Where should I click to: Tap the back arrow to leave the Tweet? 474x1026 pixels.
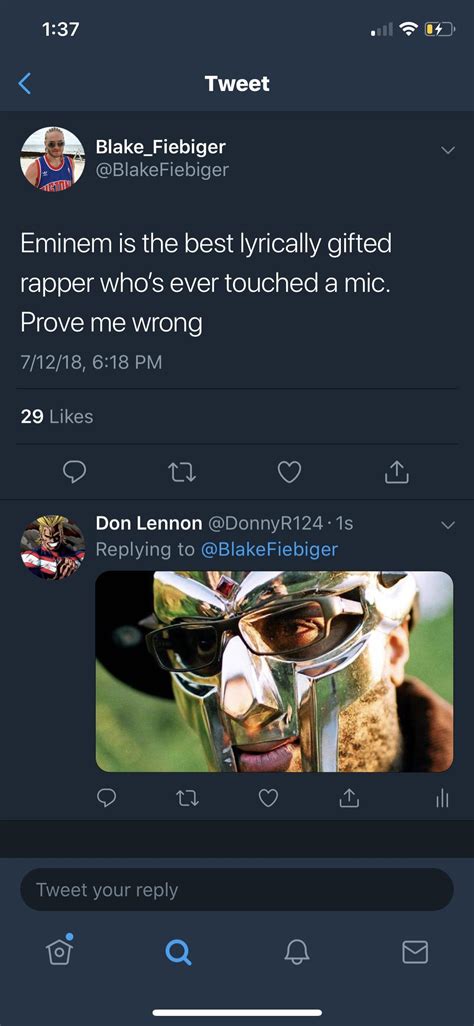pos(25,83)
